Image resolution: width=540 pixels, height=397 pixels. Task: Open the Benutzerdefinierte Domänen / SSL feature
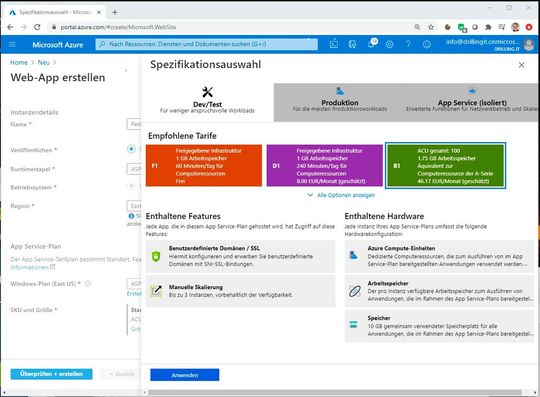point(240,256)
